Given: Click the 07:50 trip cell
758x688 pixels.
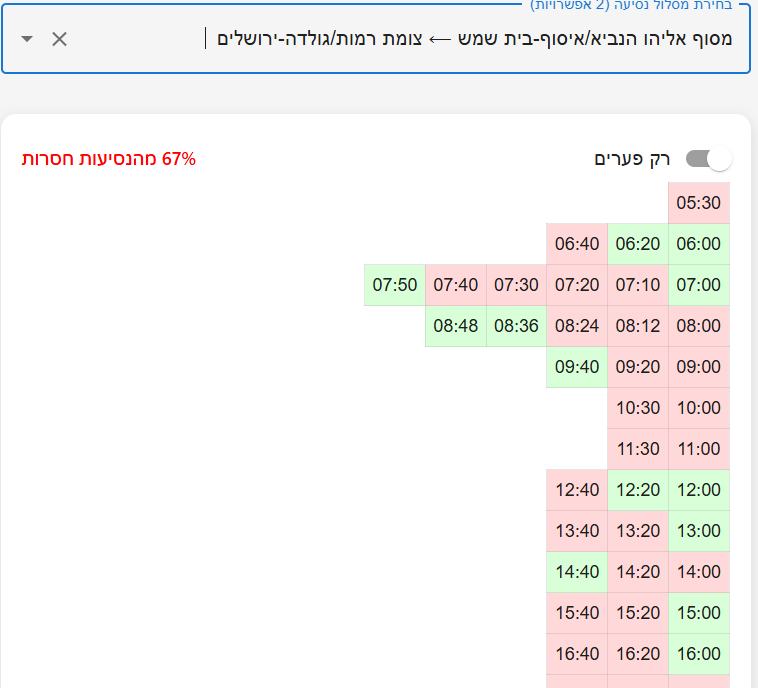Looking at the screenshot, I should coord(395,285).
